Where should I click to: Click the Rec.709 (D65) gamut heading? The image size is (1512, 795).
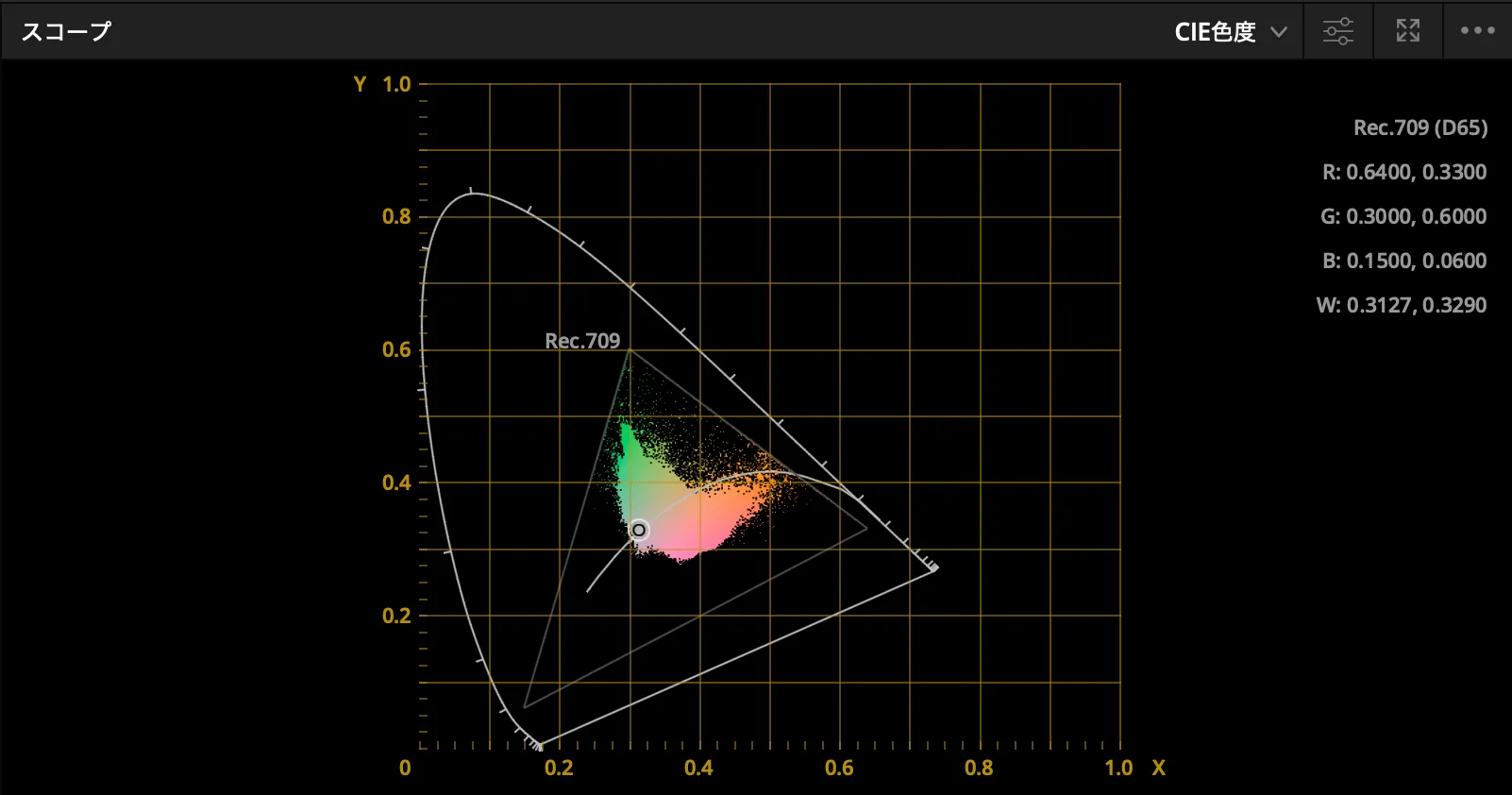1420,127
